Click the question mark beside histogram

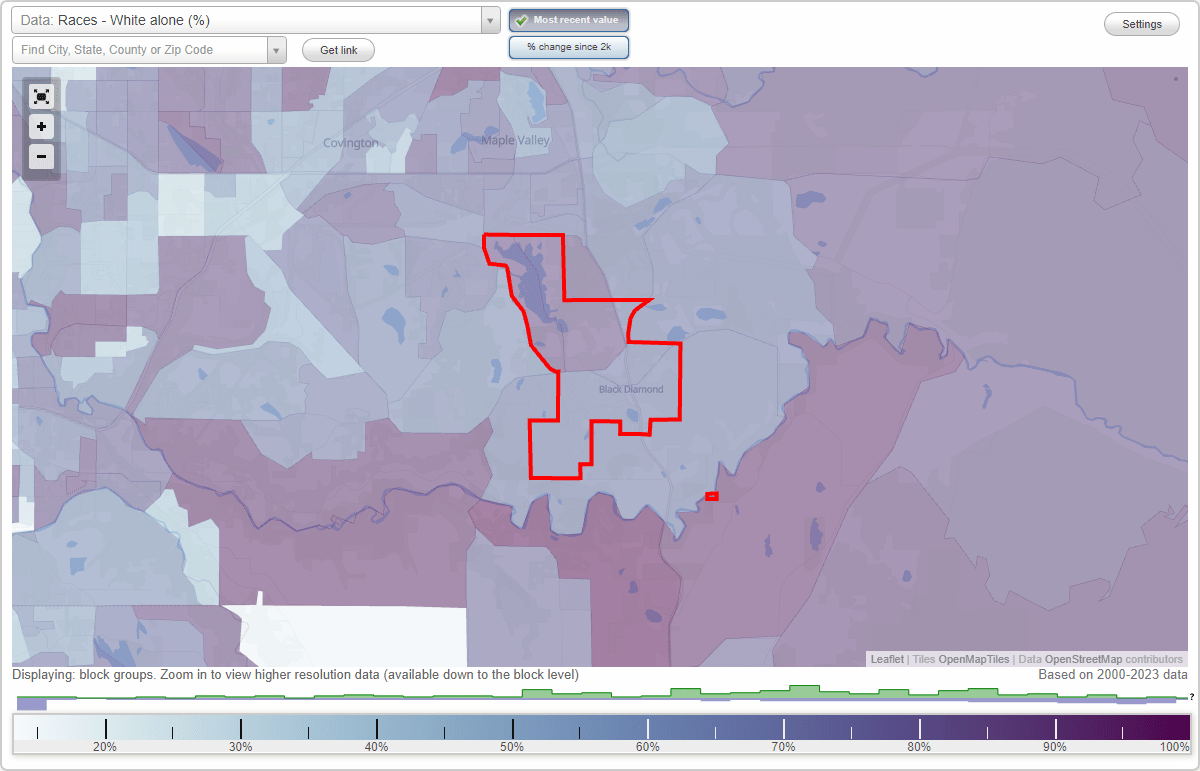tap(1192, 696)
